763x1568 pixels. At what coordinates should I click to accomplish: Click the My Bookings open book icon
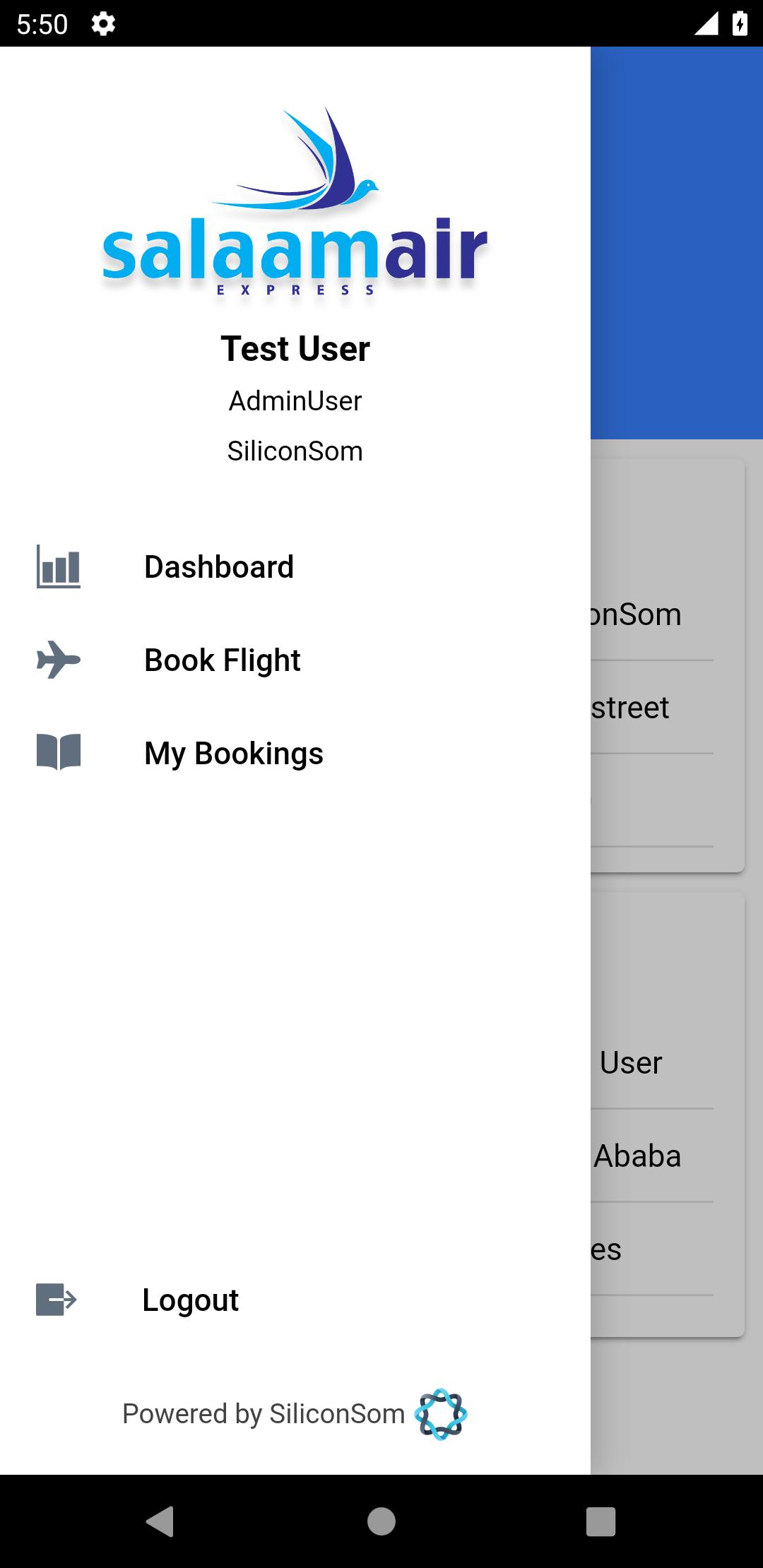click(x=59, y=752)
